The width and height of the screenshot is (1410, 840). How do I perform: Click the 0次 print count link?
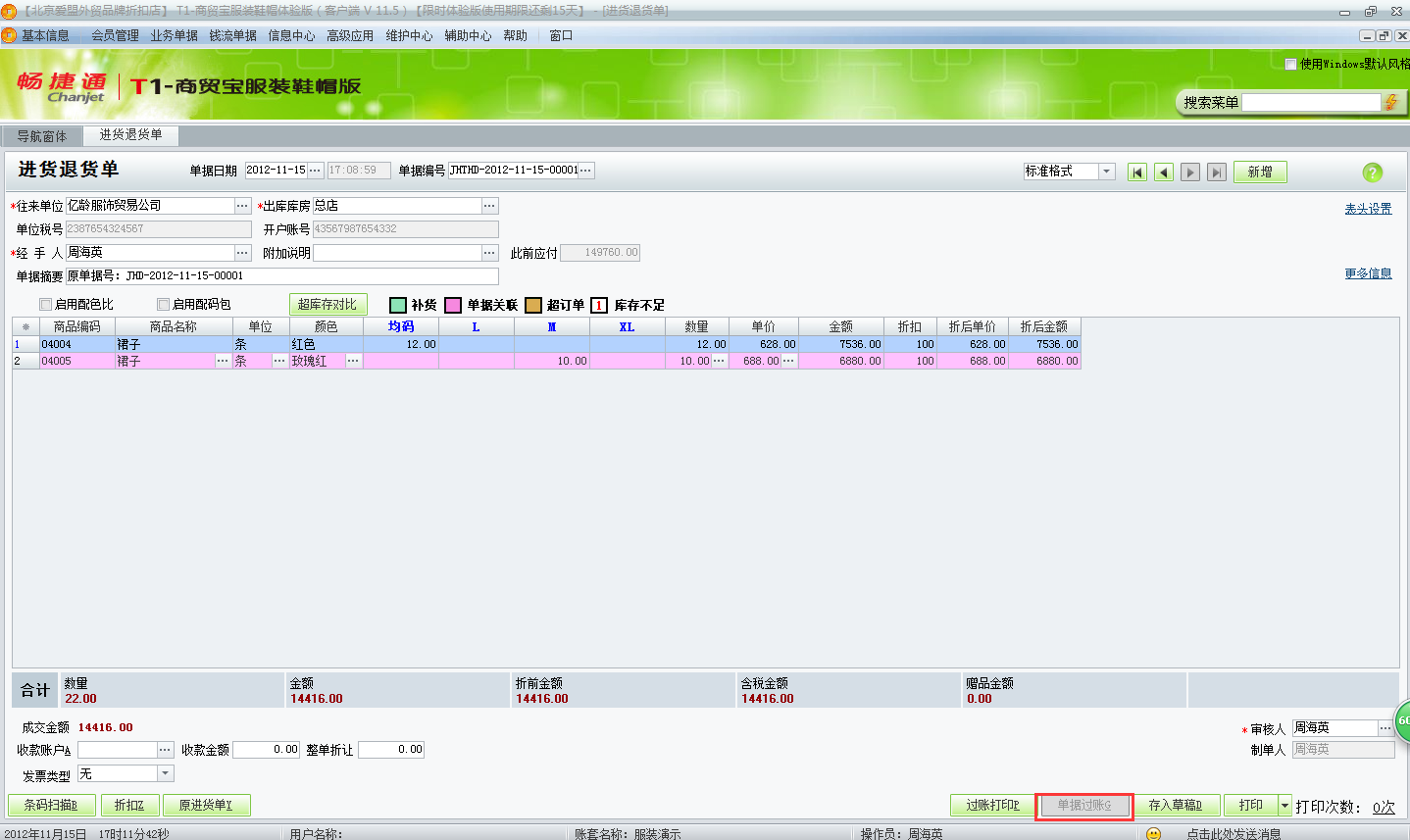coord(1384,808)
